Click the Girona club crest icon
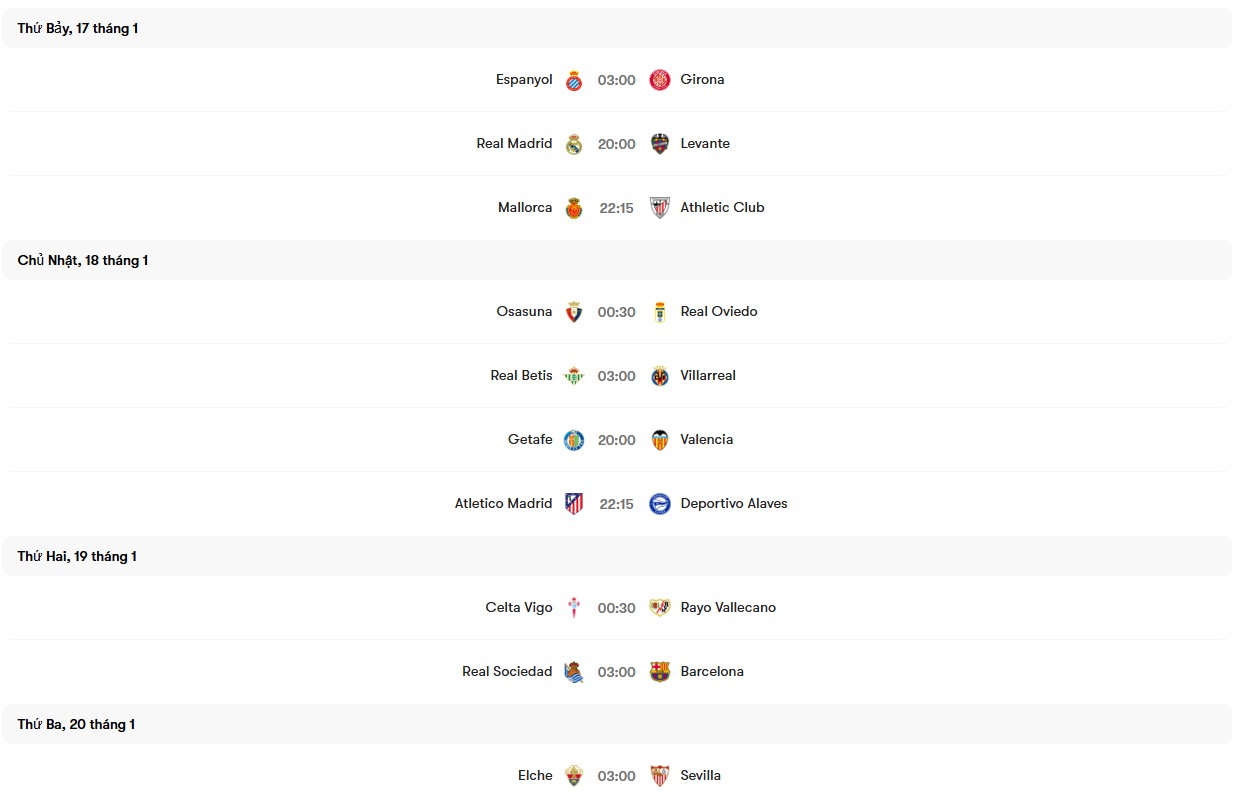Viewport: 1240px width, 798px height. [660, 80]
